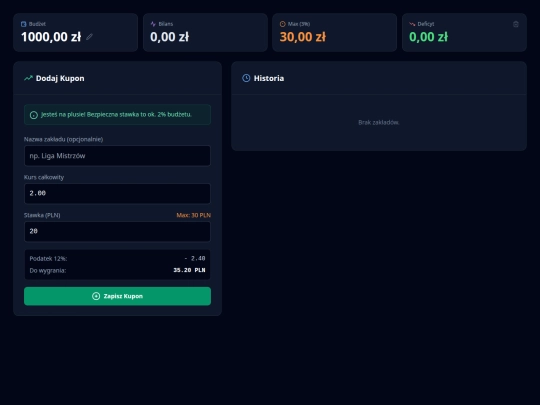Click the Bilans activity icon
The image size is (540, 405).
pyautogui.click(x=153, y=24)
